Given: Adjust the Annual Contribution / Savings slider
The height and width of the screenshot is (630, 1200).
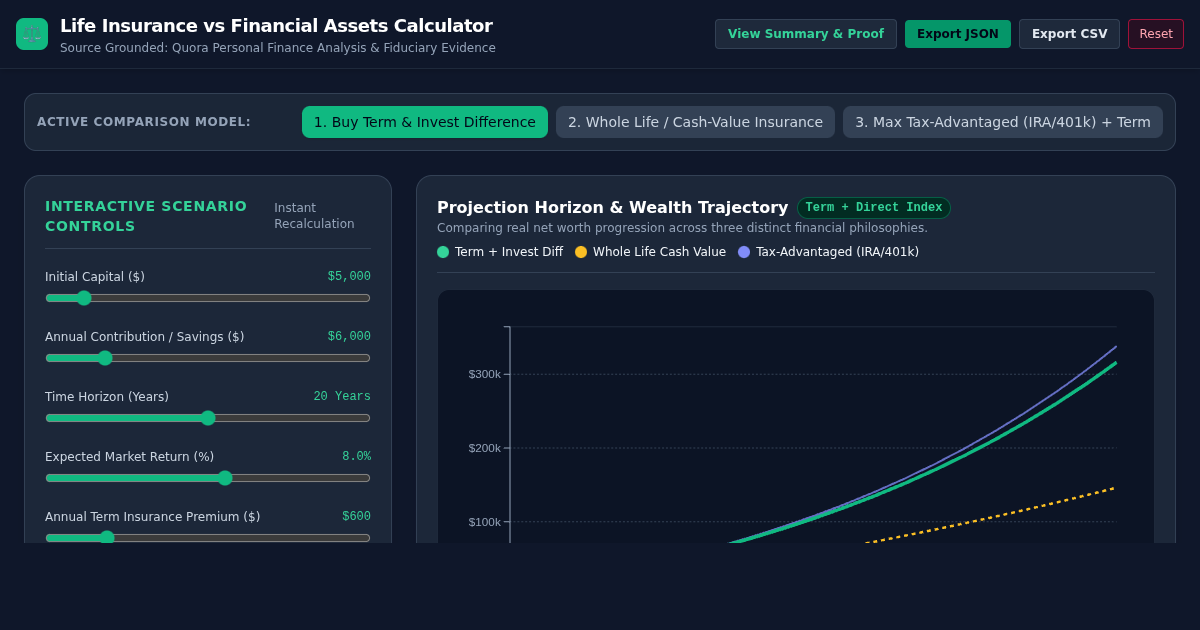Looking at the screenshot, I should [x=208, y=358].
